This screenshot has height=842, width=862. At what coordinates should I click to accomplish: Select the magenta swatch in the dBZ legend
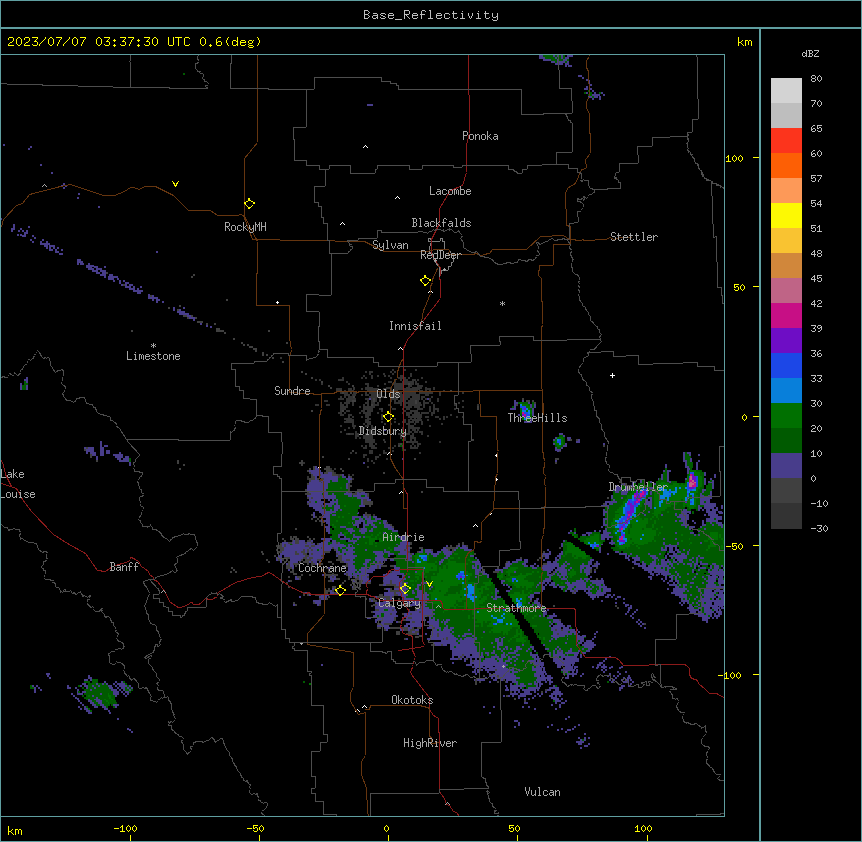(x=786, y=315)
